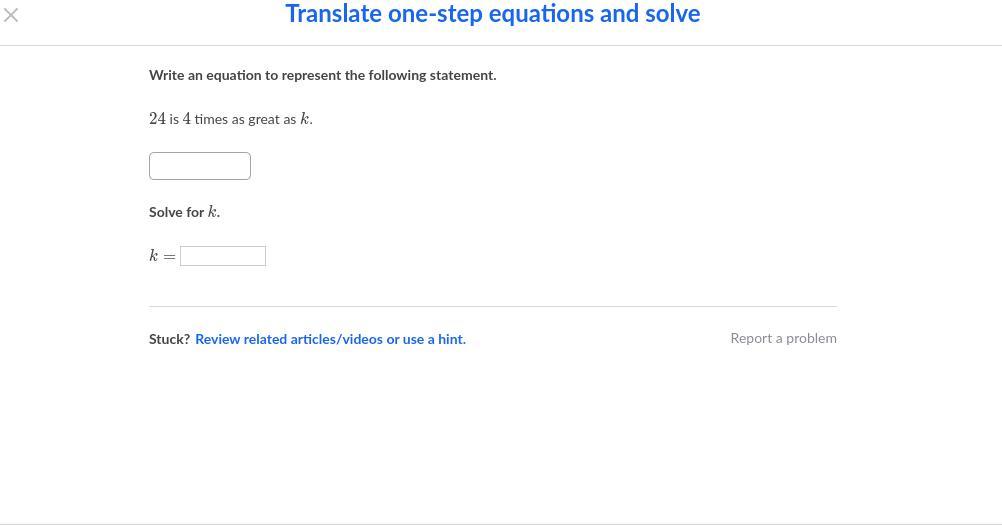Click the divider line above Stuck?

[492, 306]
